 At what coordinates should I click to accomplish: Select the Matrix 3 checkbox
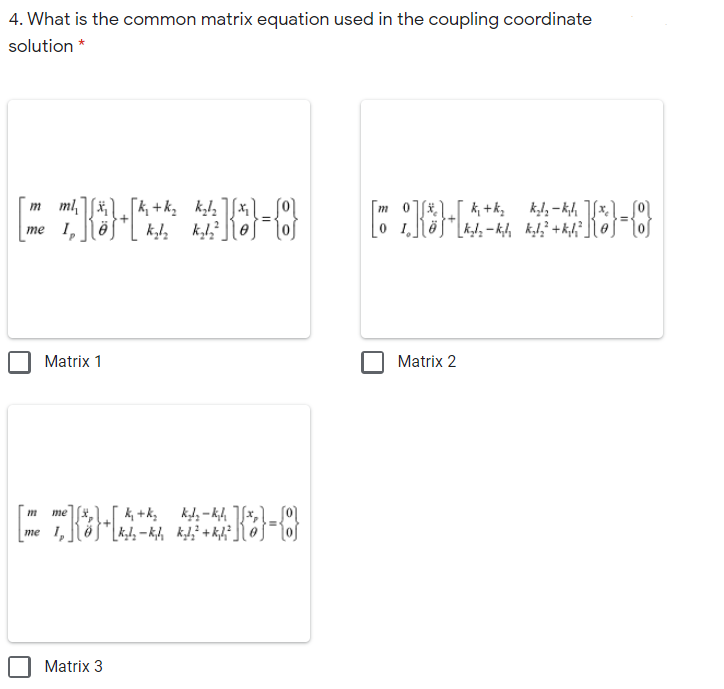[x=21, y=666]
